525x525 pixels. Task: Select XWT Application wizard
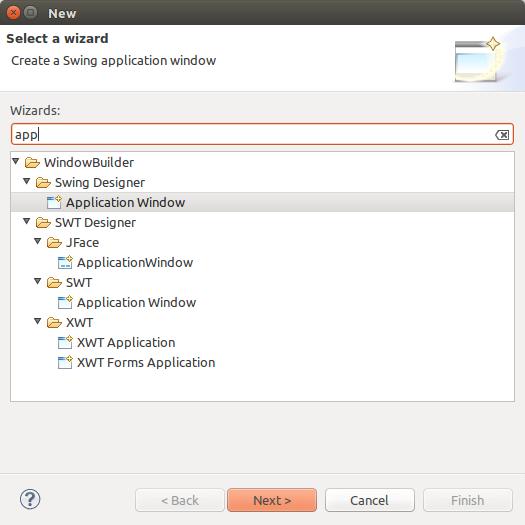[x=126, y=343]
